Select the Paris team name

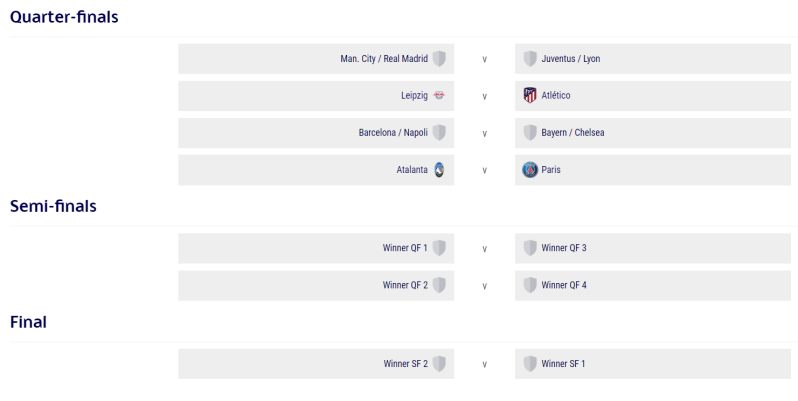551,169
